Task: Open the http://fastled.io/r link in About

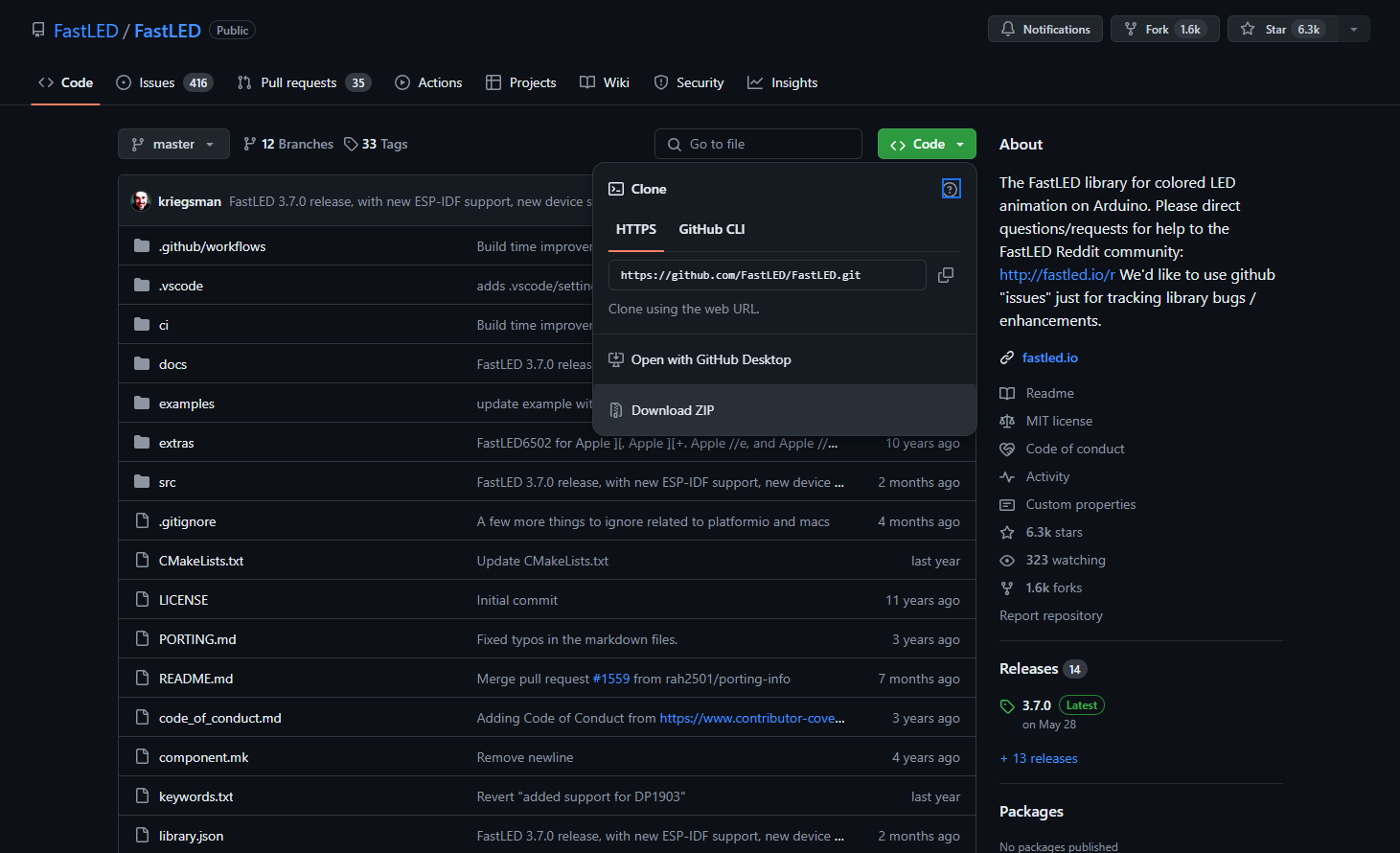Action: pyautogui.click(x=1057, y=274)
